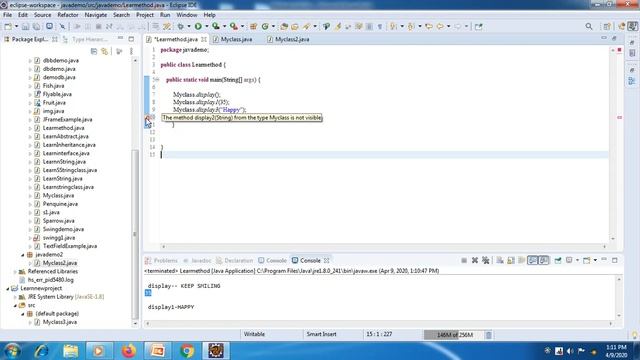Image resolution: width=640 pixels, height=360 pixels.
Task: Open the Refactor menu
Action: [x=68, y=15]
